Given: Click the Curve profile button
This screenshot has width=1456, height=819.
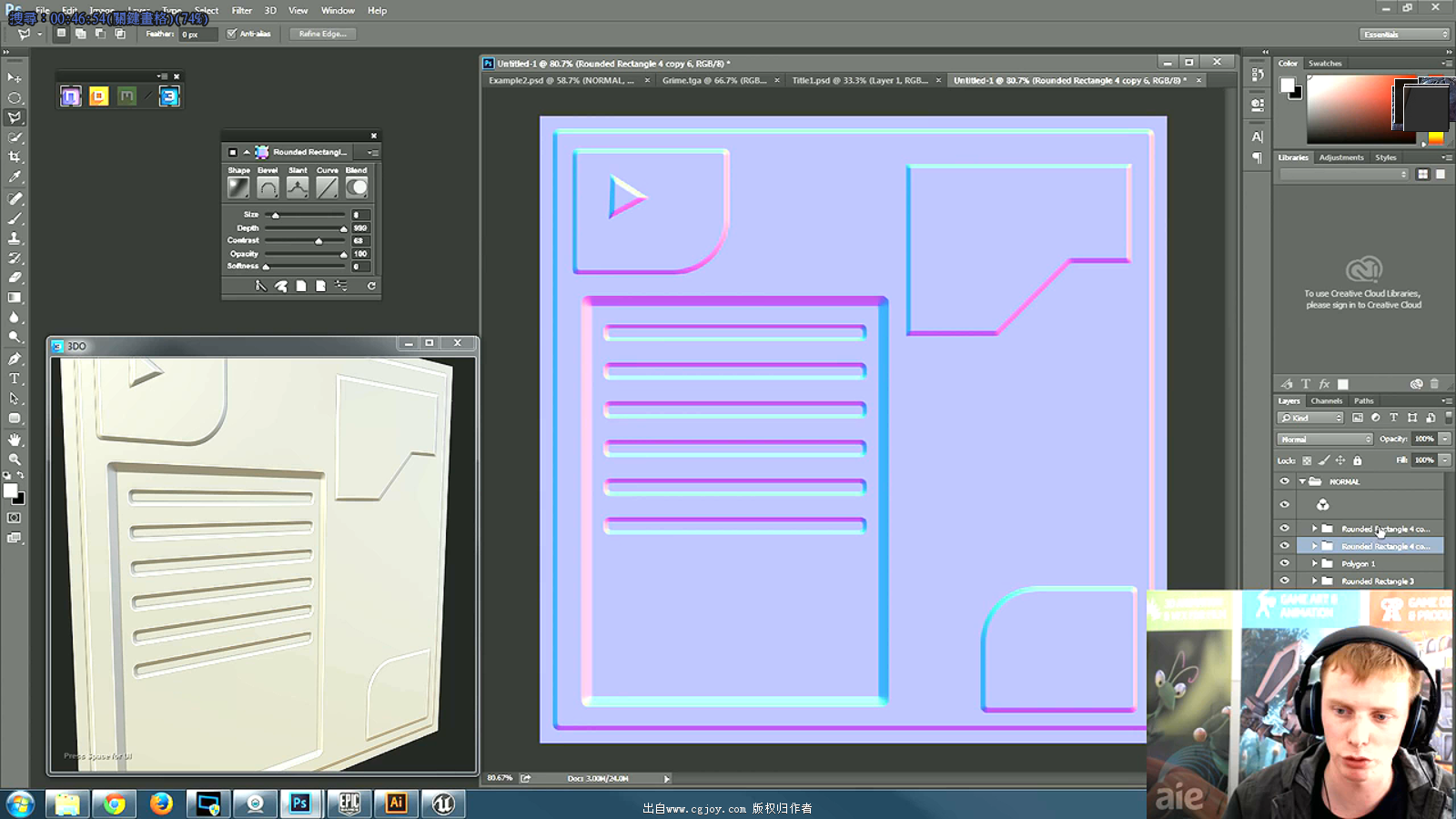Looking at the screenshot, I should pos(327,187).
